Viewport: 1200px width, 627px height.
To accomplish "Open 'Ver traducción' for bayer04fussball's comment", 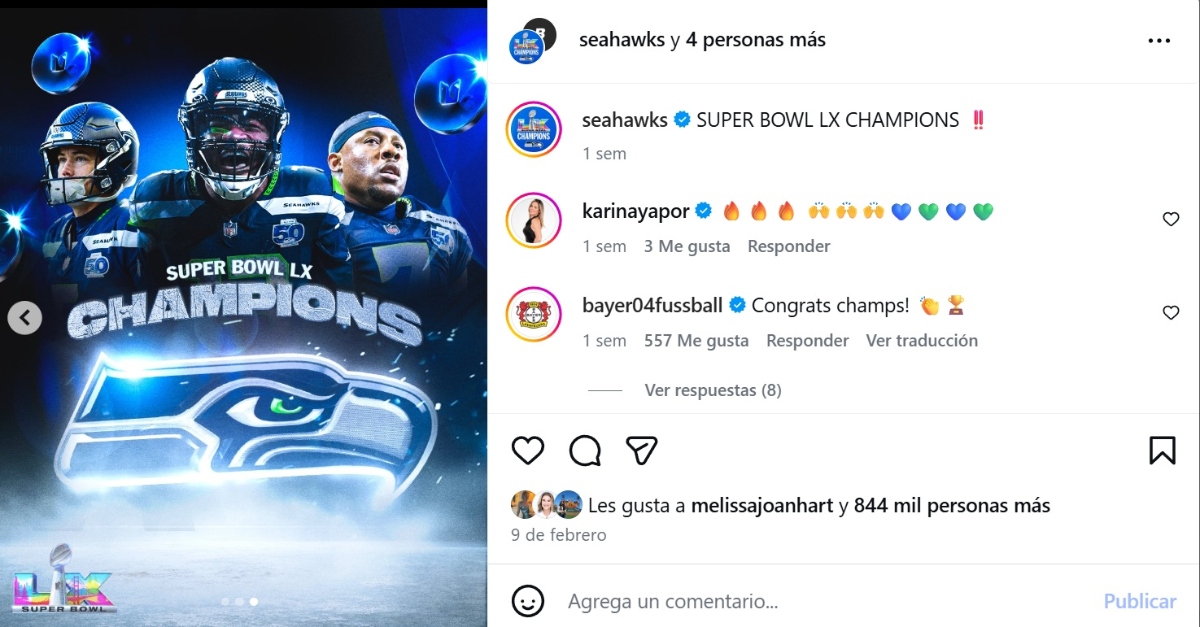I will [922, 341].
